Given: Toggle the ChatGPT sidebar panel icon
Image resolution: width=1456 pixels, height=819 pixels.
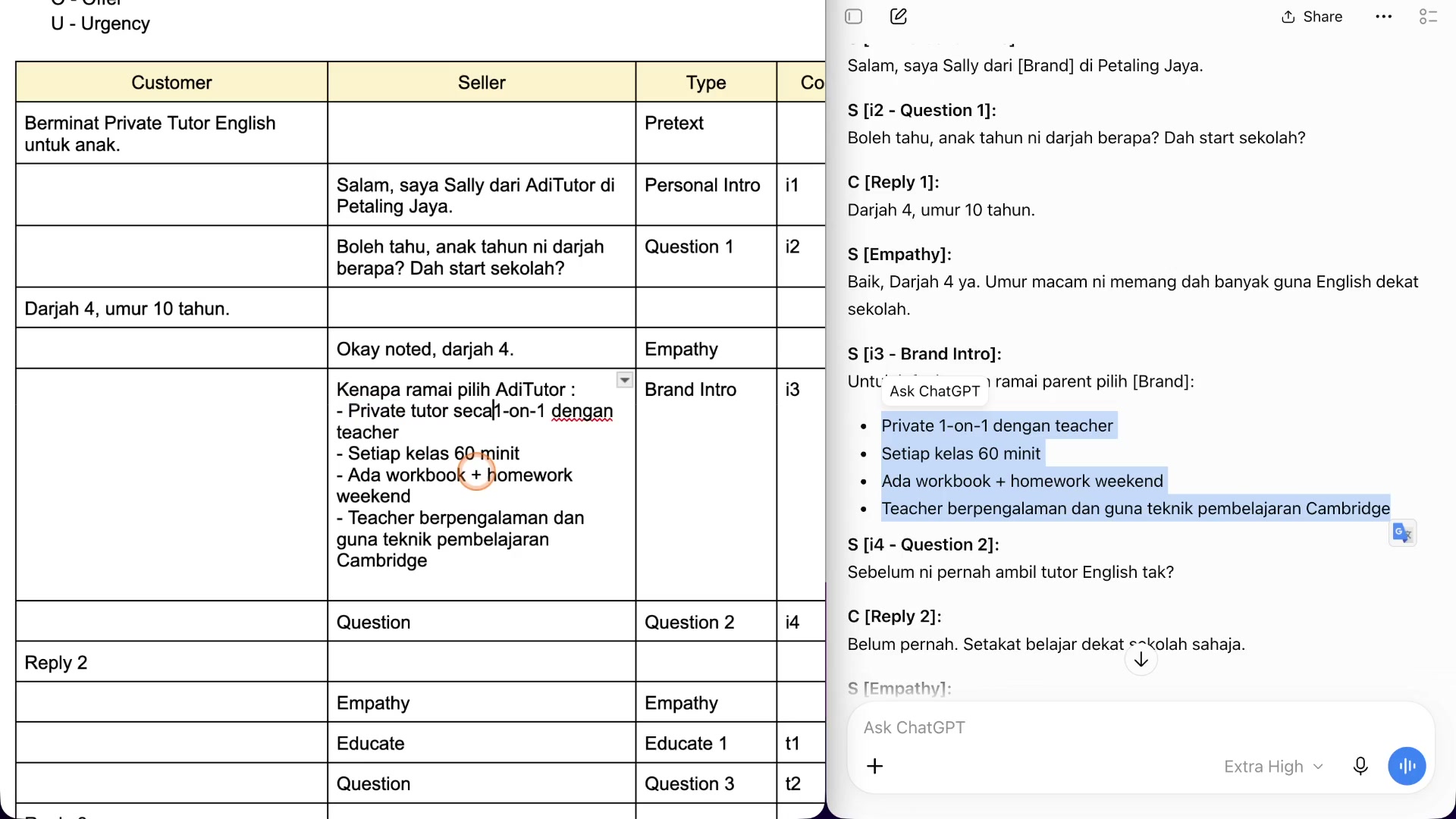Looking at the screenshot, I should 854,17.
